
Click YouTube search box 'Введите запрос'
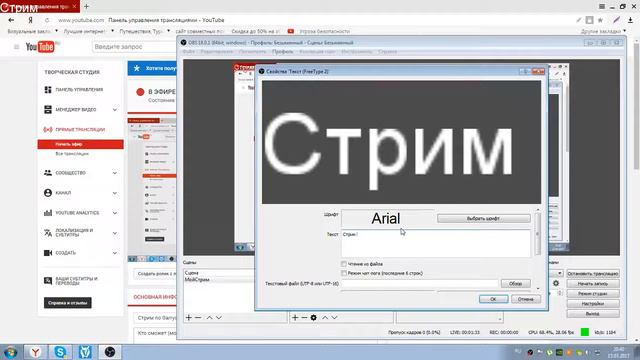pyautogui.click(x=135, y=47)
